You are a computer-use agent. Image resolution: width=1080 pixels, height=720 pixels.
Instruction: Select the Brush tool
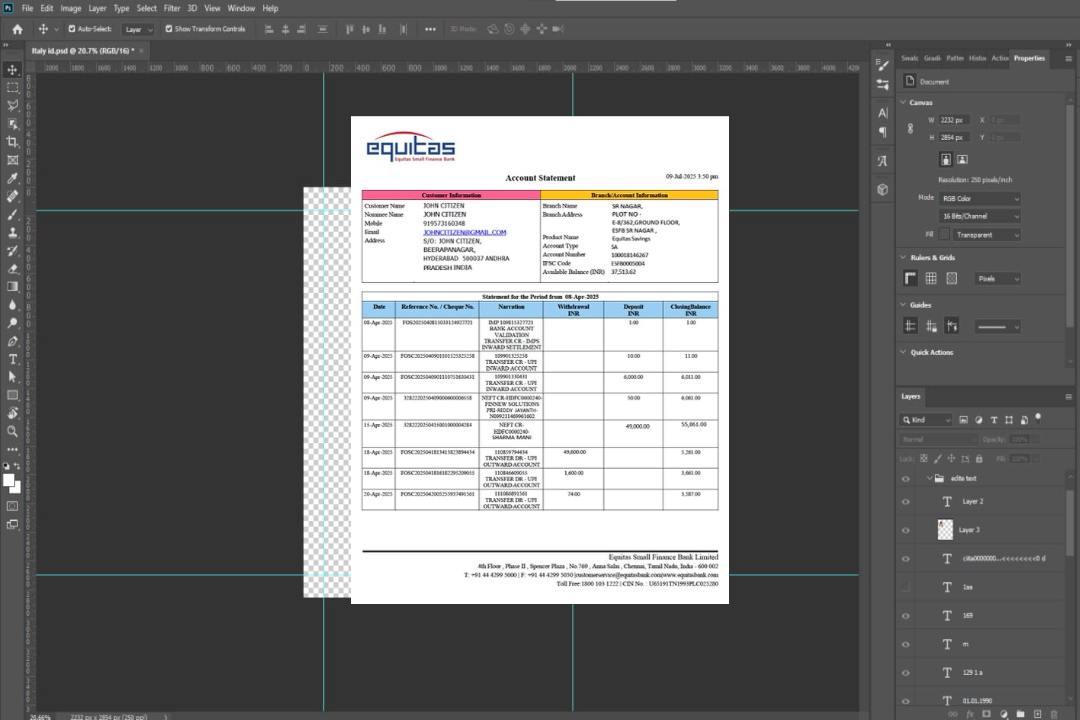click(12, 214)
